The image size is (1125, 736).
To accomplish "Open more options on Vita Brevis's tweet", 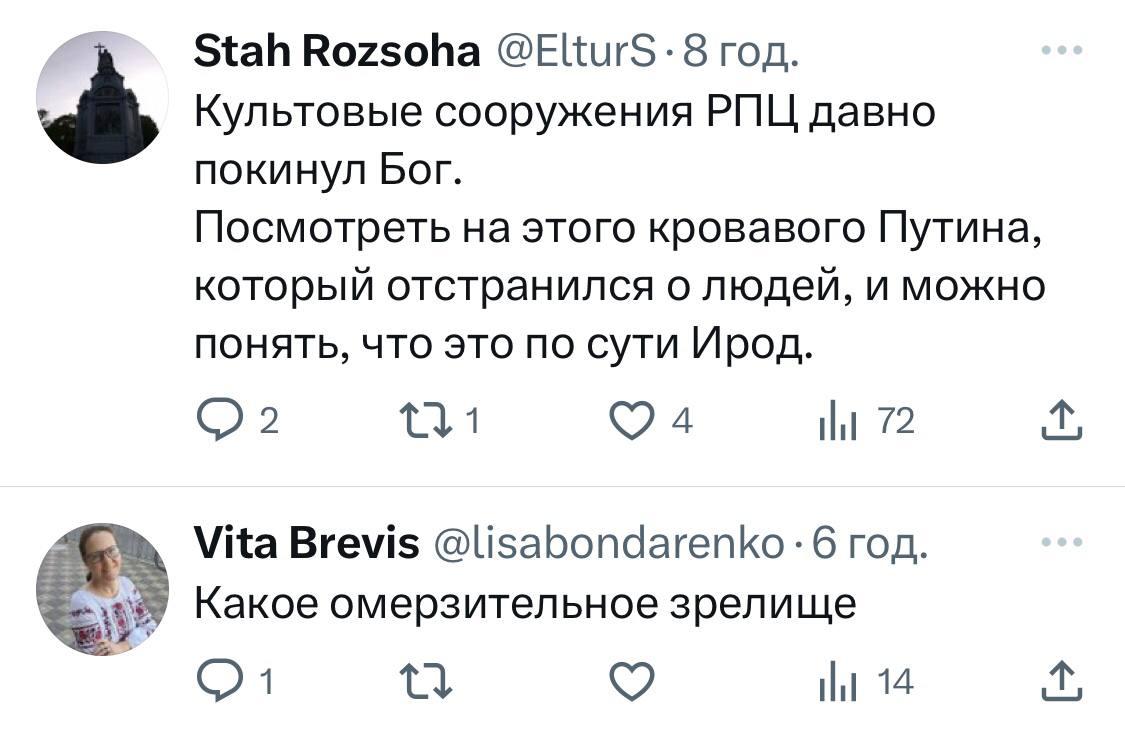I will pos(1061,541).
